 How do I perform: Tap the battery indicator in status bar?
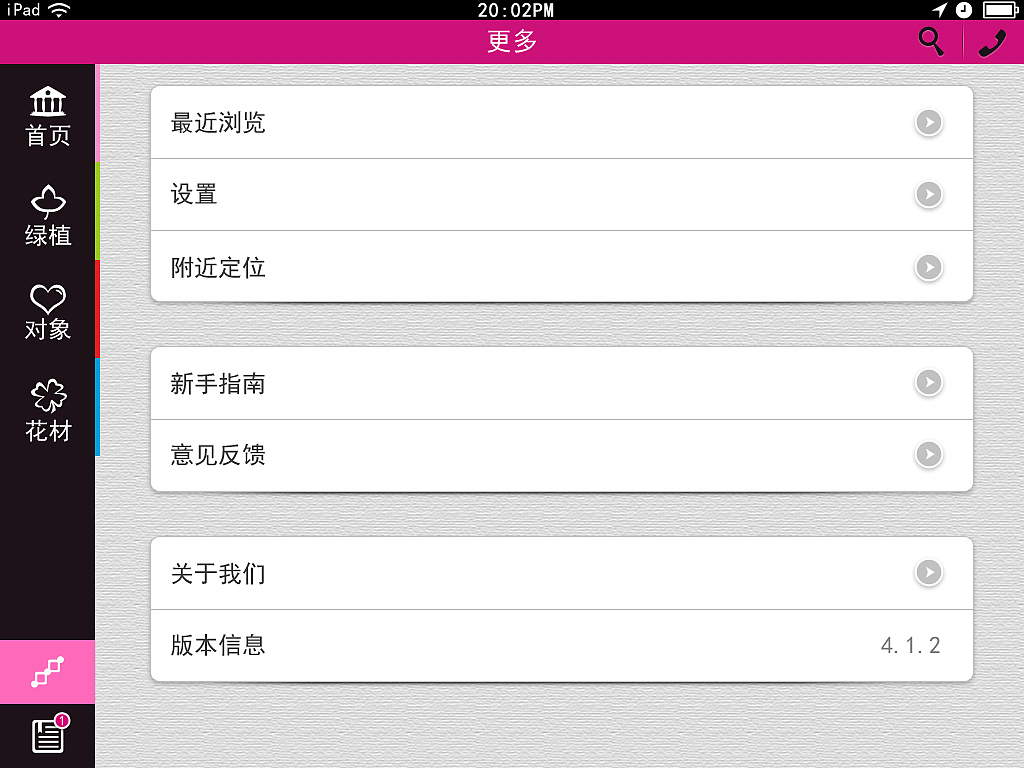tap(1000, 10)
